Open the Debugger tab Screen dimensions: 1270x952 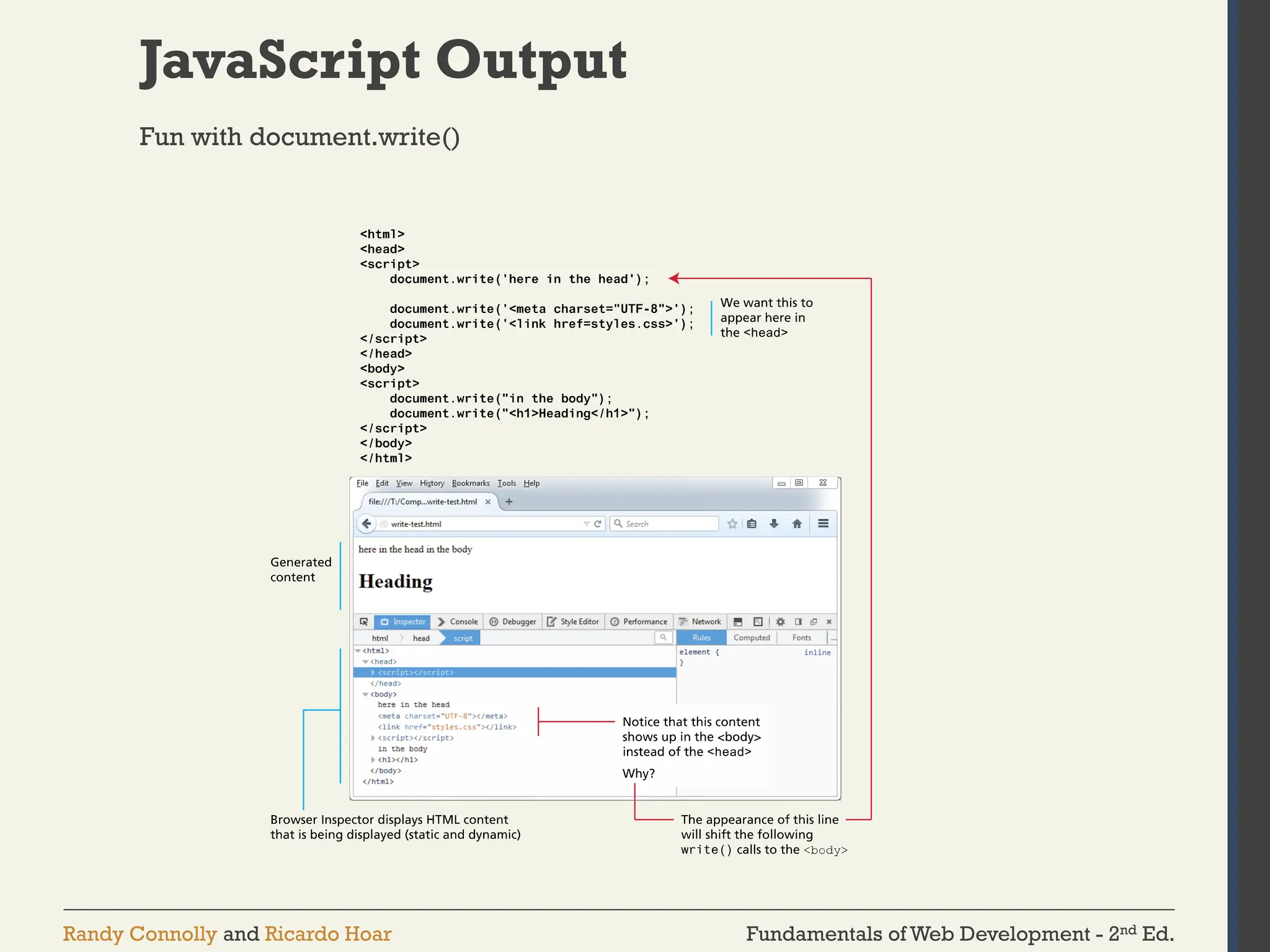pos(513,622)
